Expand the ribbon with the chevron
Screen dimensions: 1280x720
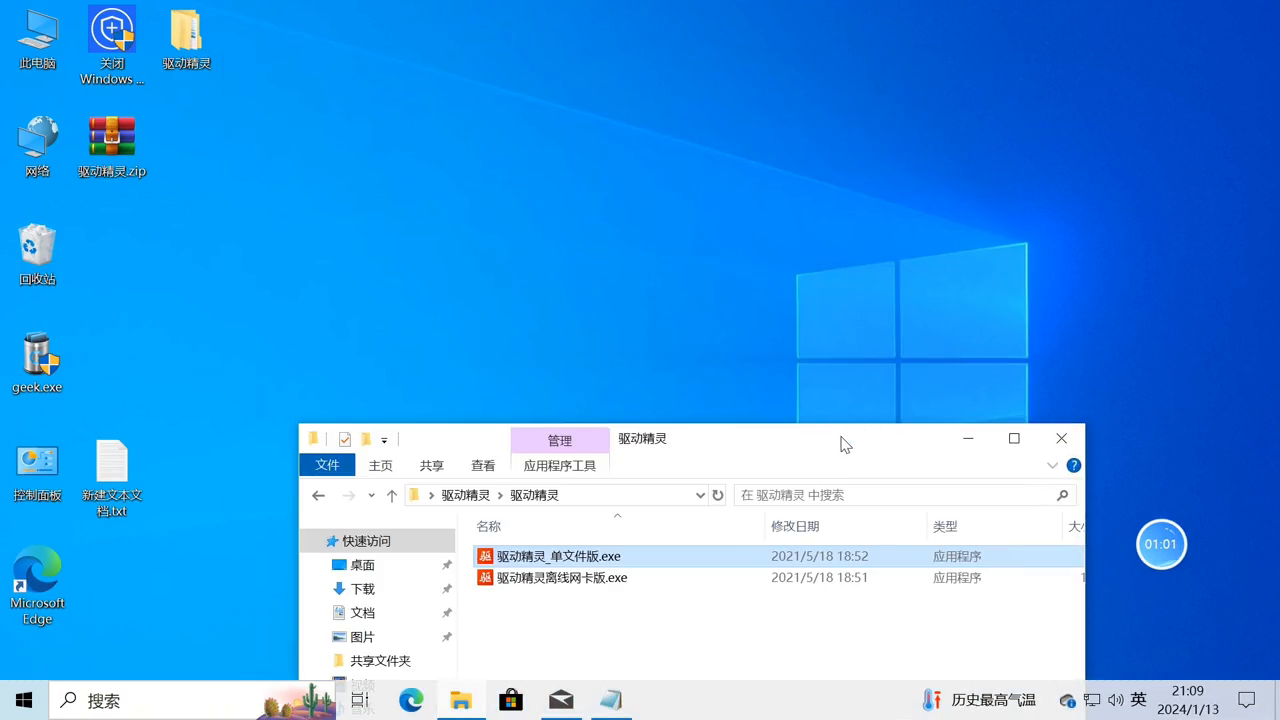point(1052,465)
